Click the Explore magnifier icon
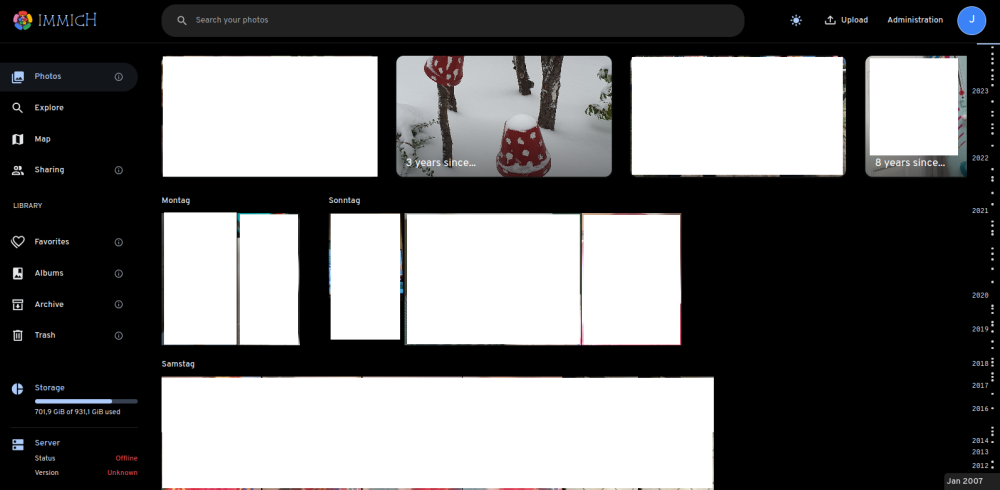Viewport: 1000px width, 490px height. (x=18, y=108)
